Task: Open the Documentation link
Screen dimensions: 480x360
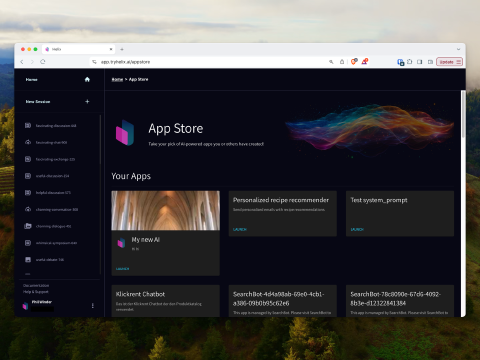Action: coord(36,285)
